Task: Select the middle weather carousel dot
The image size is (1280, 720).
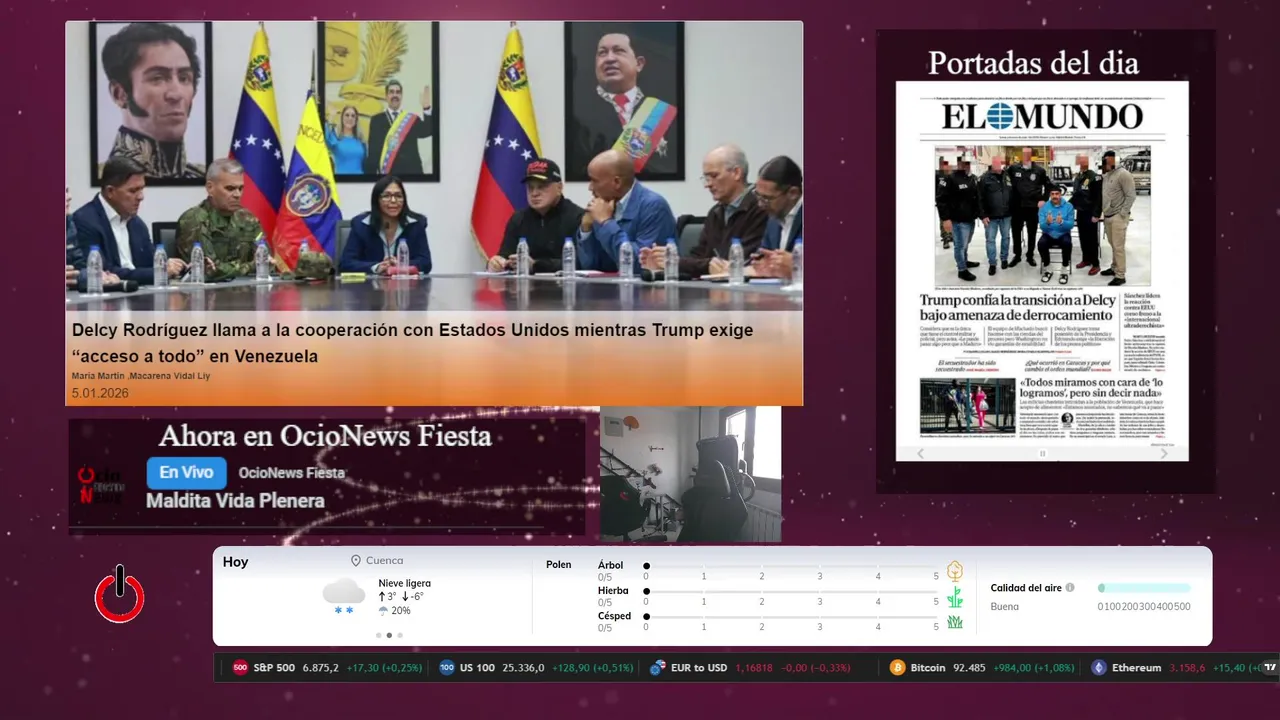Action: [x=389, y=635]
